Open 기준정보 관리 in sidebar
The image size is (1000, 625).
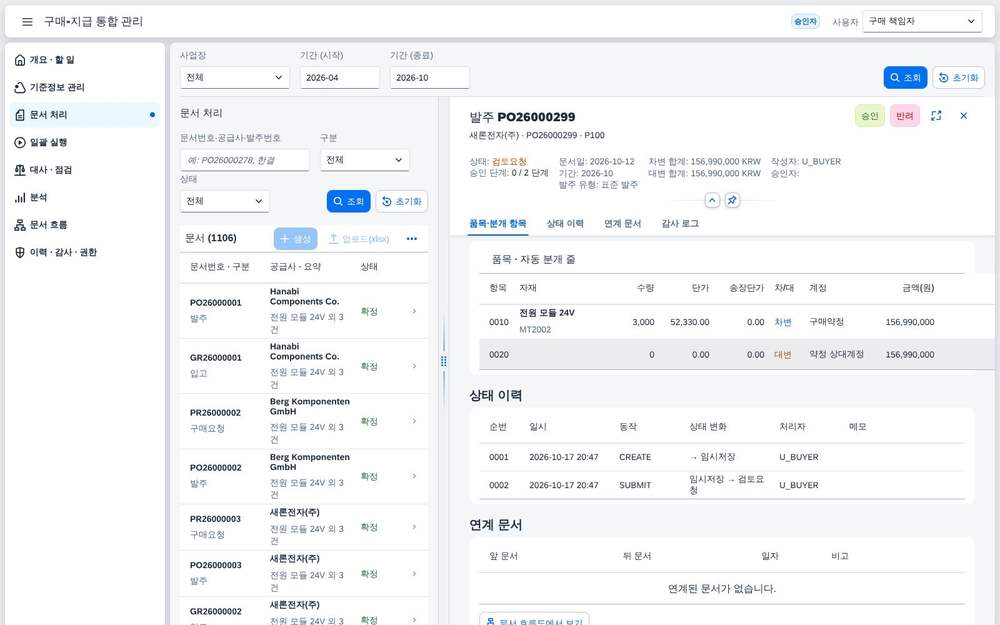point(85,87)
